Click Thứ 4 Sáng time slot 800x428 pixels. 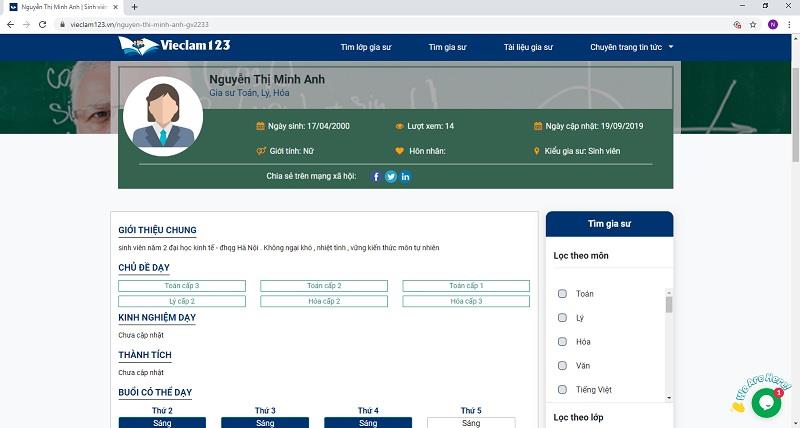pyautogui.click(x=368, y=423)
